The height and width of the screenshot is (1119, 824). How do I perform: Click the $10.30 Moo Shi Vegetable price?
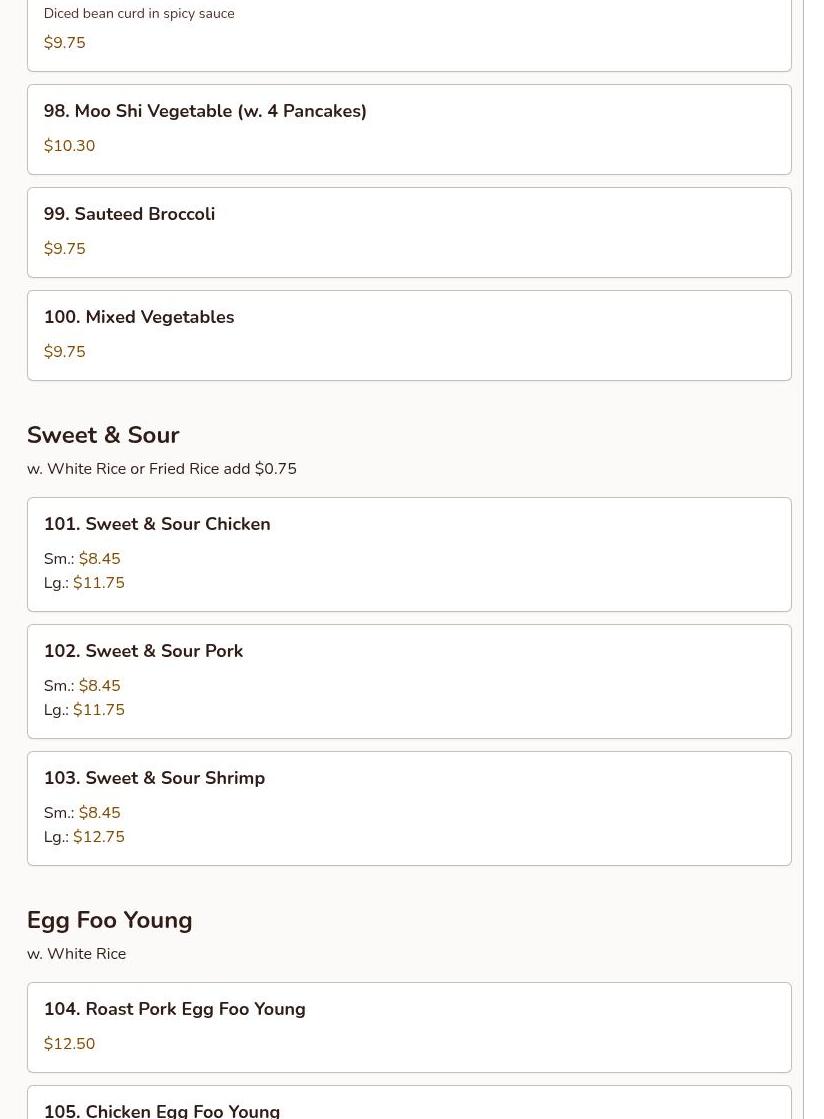coord(69,146)
